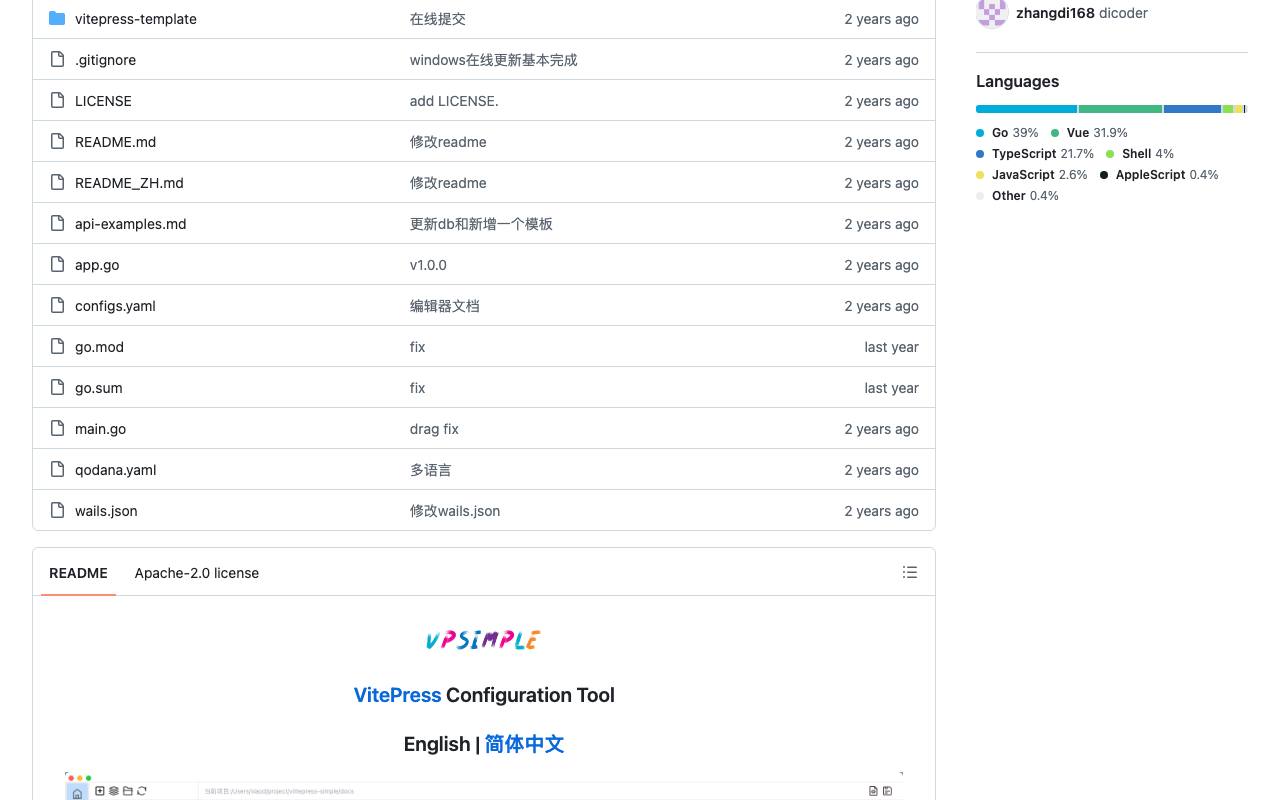
Task: Click the file icon next to main.go
Action: pos(57,428)
